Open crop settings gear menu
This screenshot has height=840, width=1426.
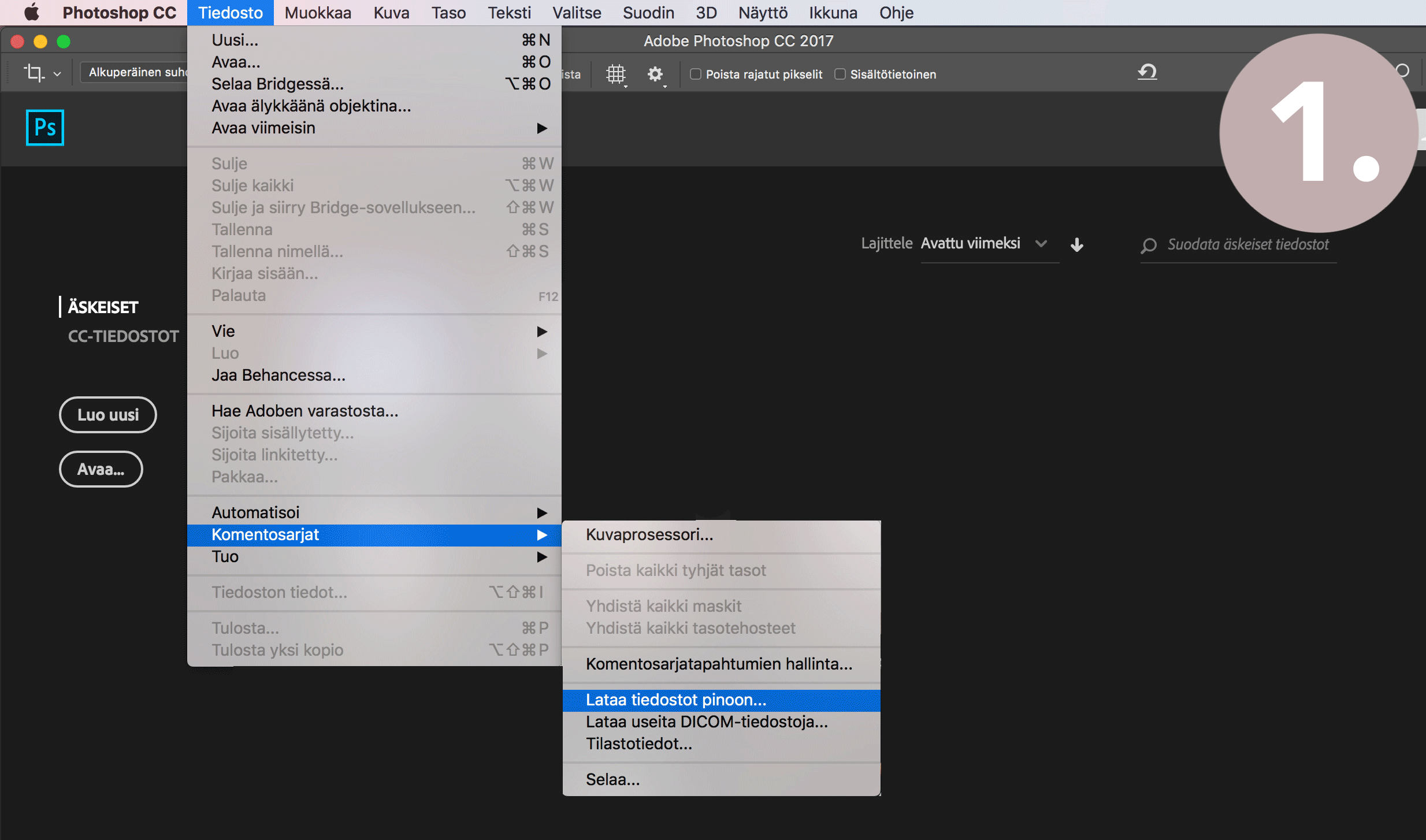pyautogui.click(x=655, y=74)
